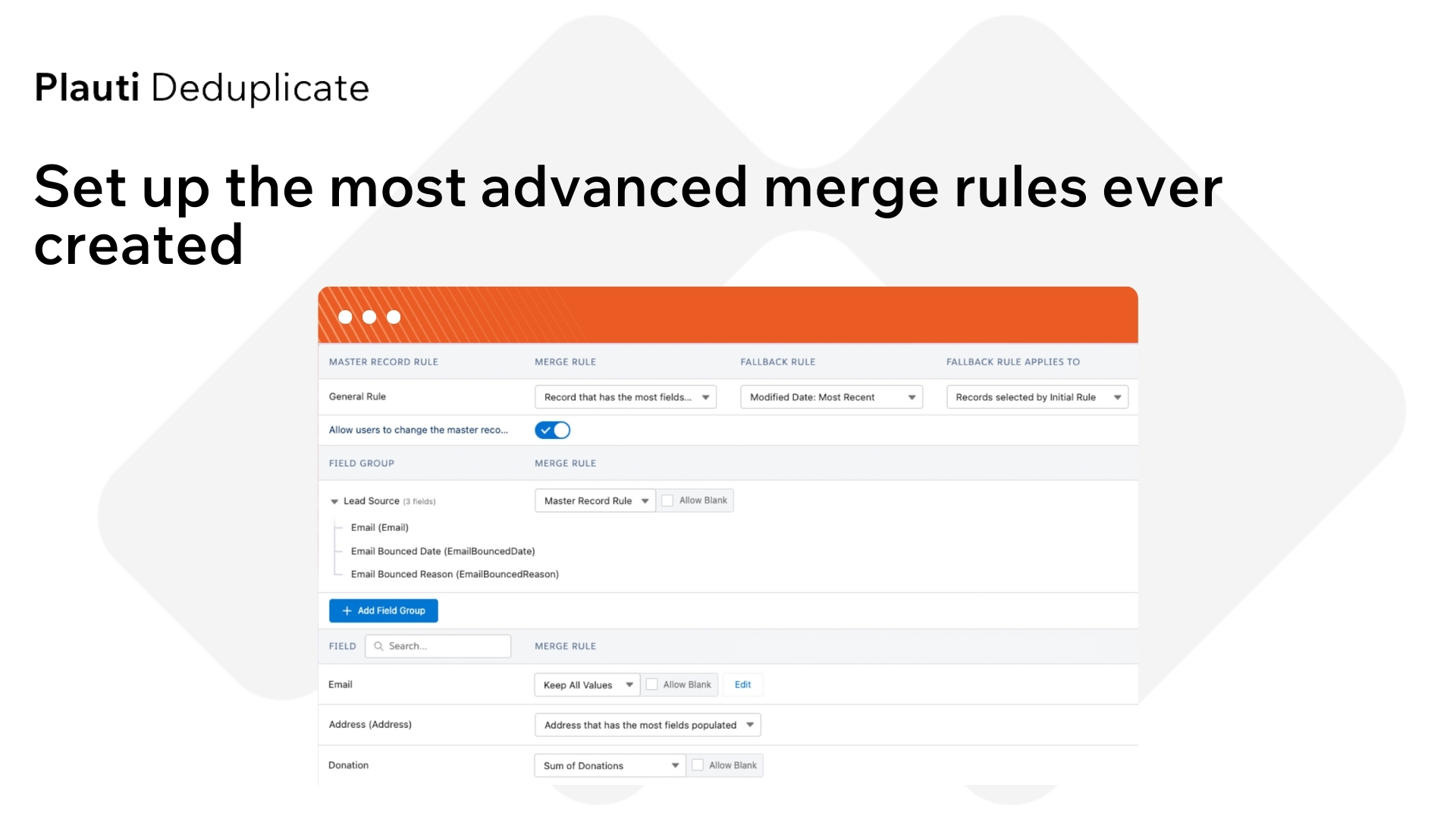The height and width of the screenshot is (819, 1456).
Task: Open the Sum of Donations dropdown
Action: coord(610,765)
